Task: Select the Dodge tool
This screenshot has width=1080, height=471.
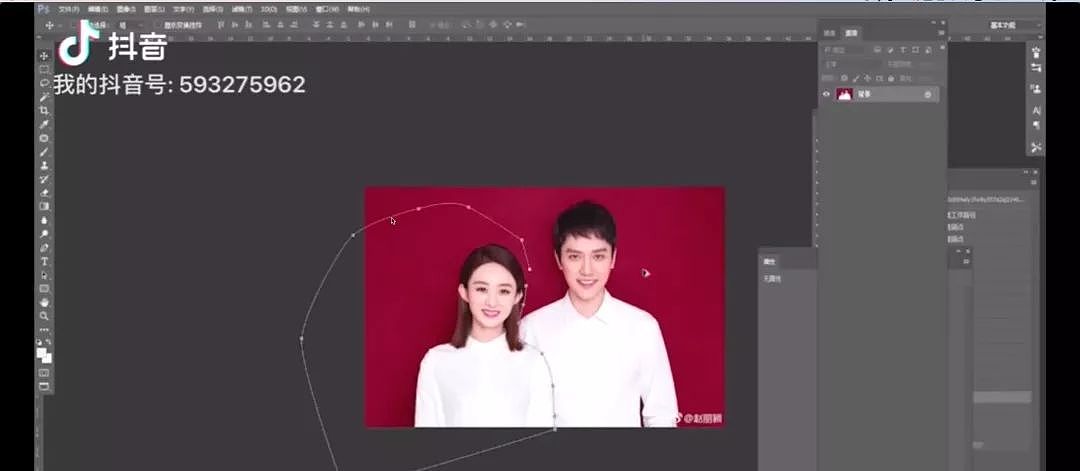Action: tap(44, 234)
